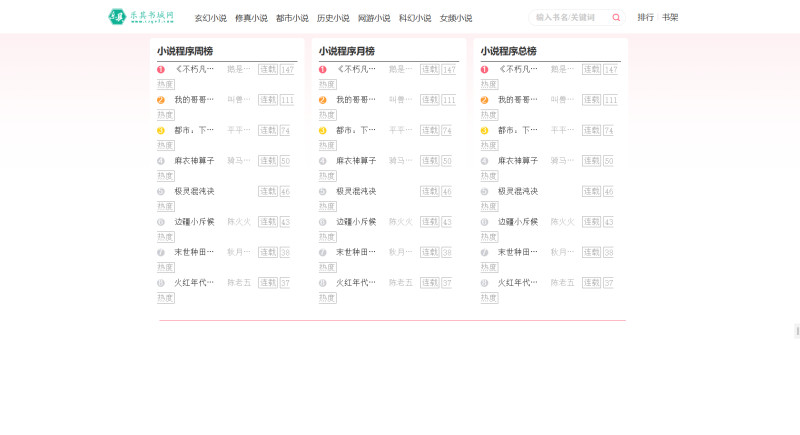Open the 排行 rankings page
Screen dimensions: 800x435
point(645,17)
